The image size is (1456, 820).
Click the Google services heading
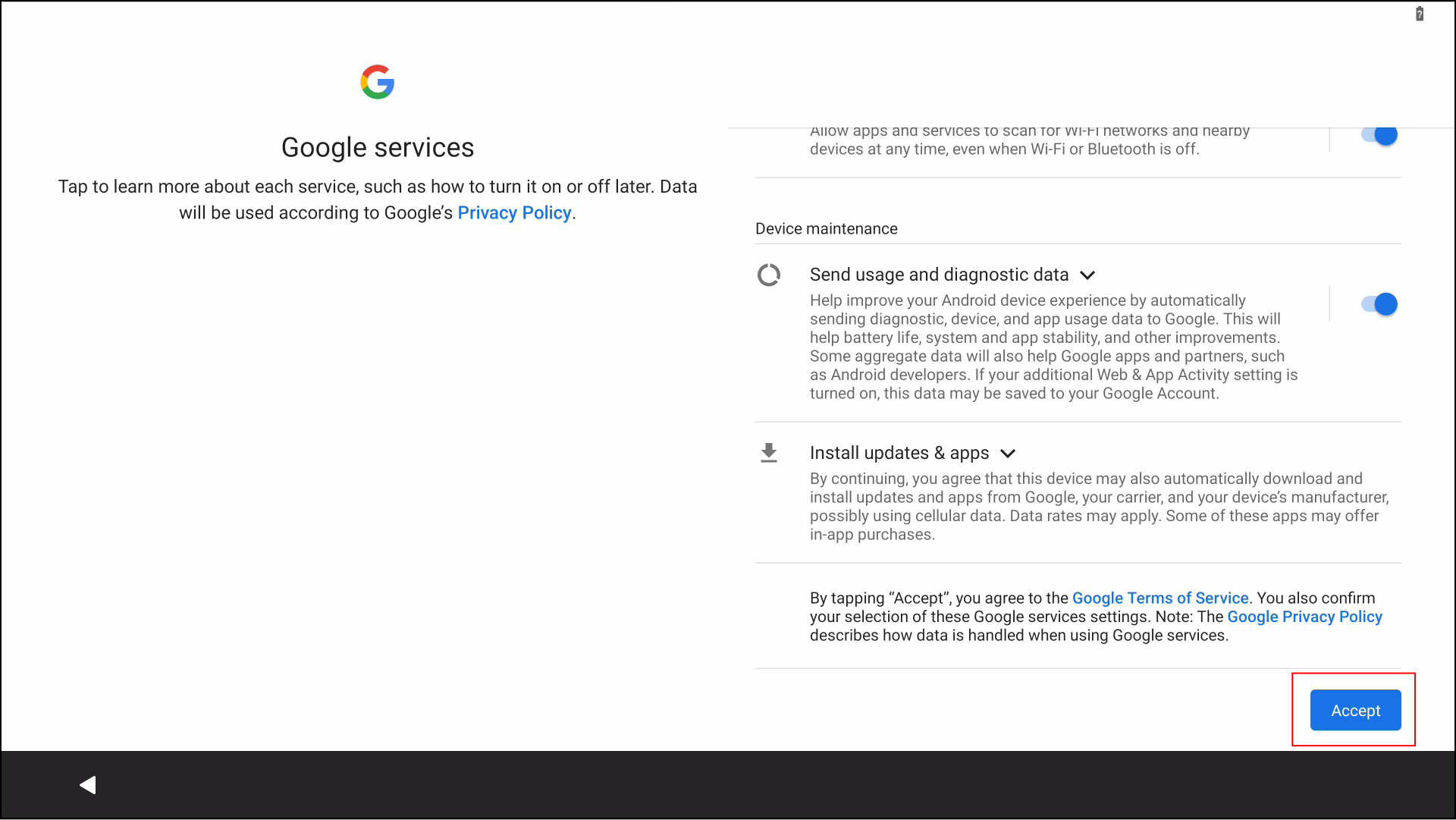pos(378,147)
